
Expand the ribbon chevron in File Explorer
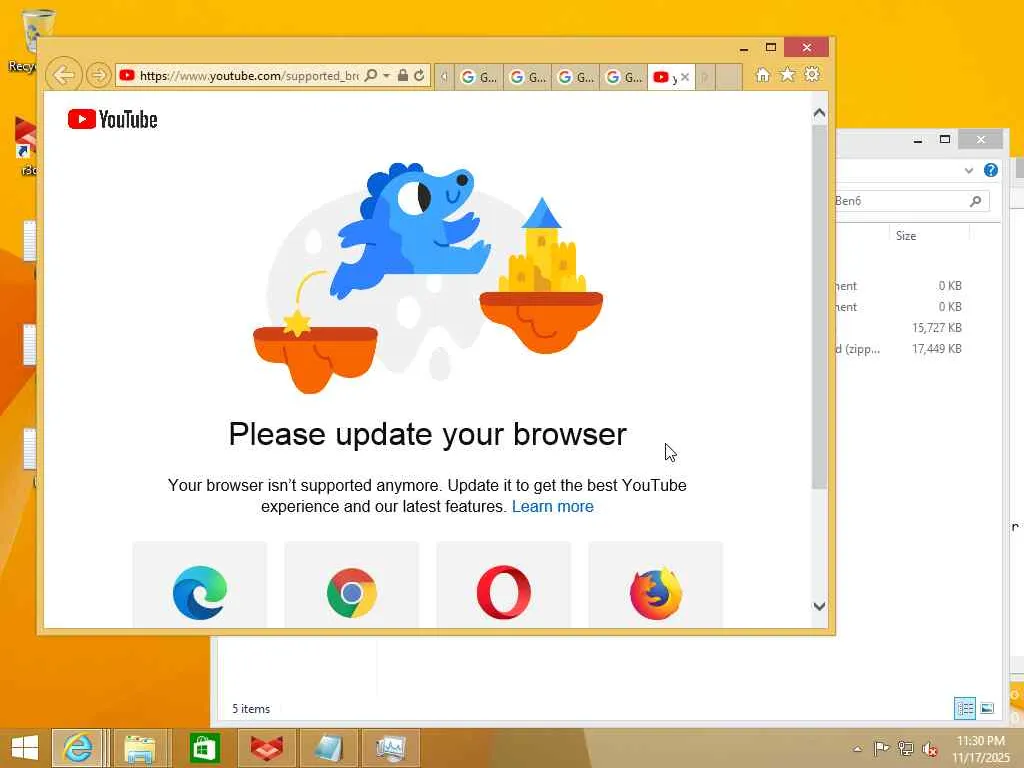click(x=968, y=170)
